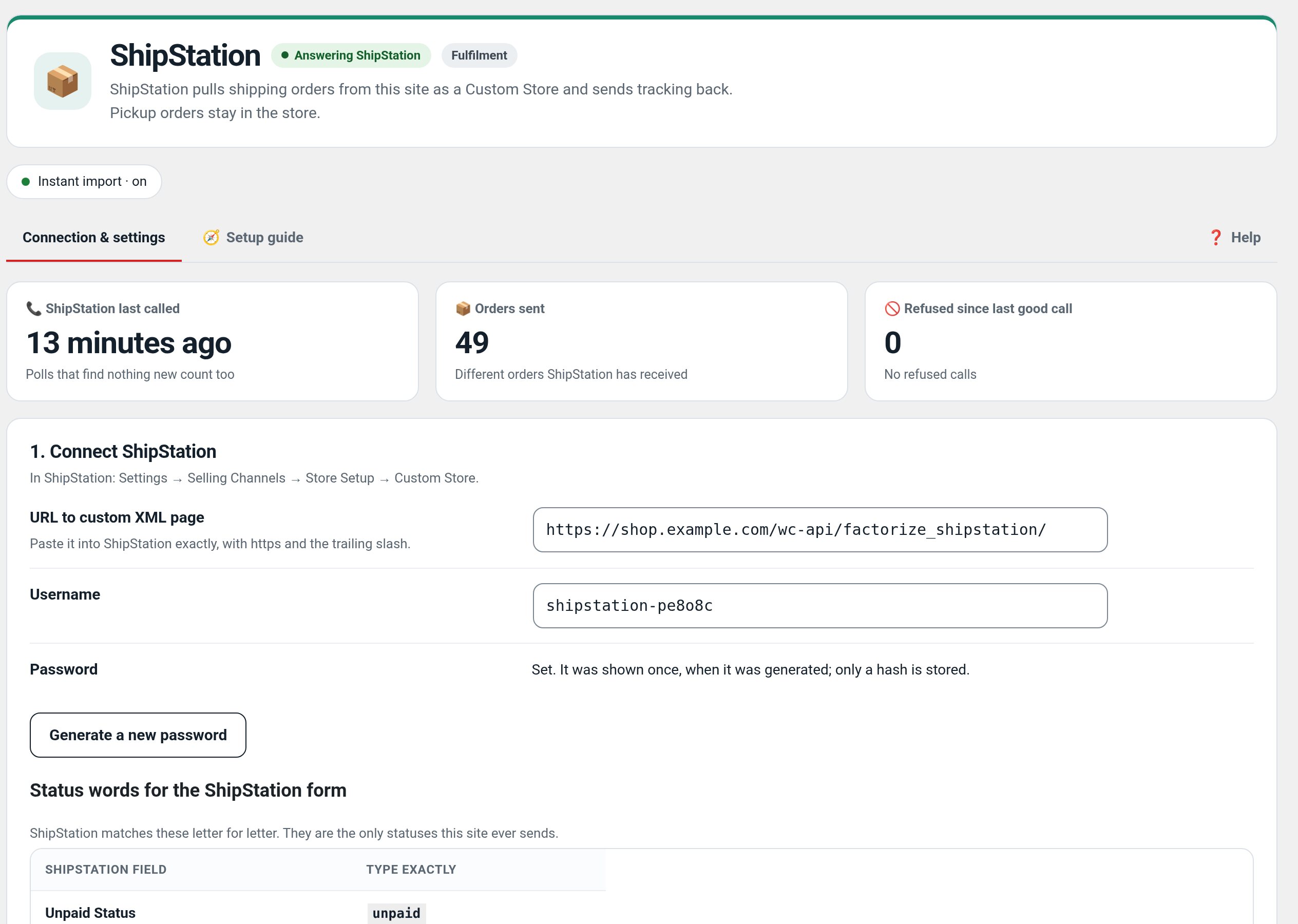Click the phone icon on last called card
1298x924 pixels.
[33, 309]
